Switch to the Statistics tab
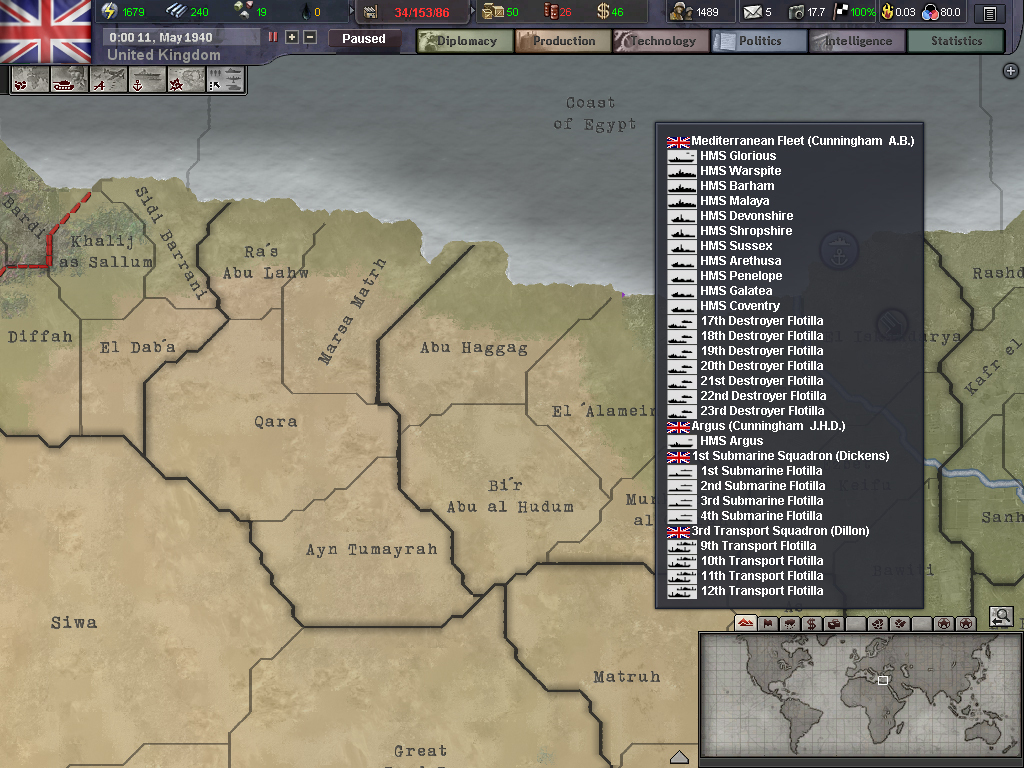The image size is (1024, 768). 956,41
